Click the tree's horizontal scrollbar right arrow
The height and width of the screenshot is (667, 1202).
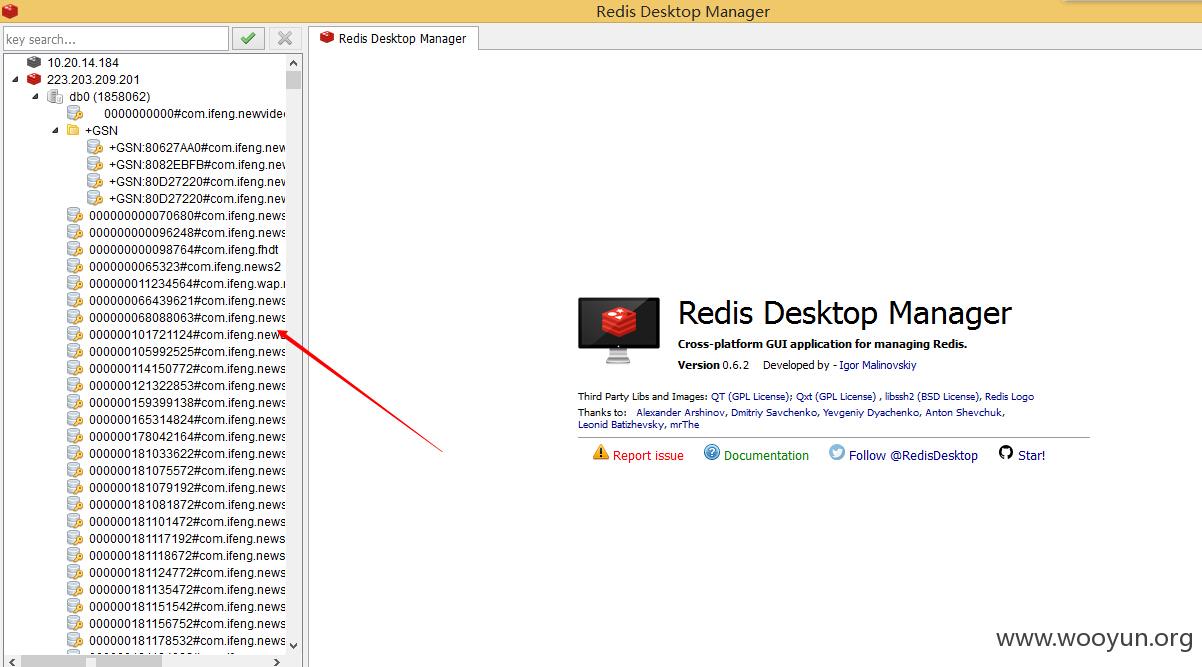278,660
